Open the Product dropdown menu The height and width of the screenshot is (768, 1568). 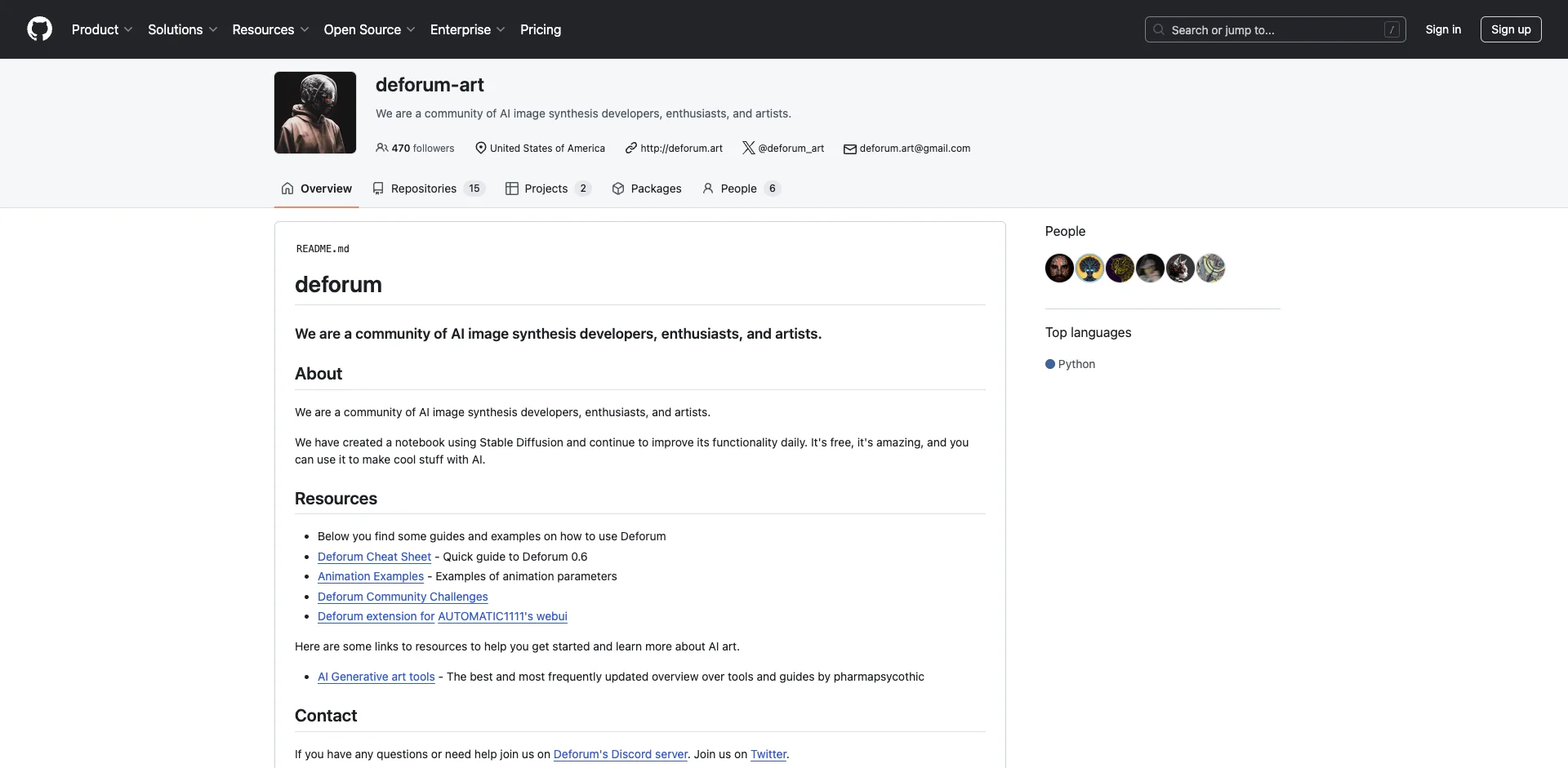pos(102,29)
